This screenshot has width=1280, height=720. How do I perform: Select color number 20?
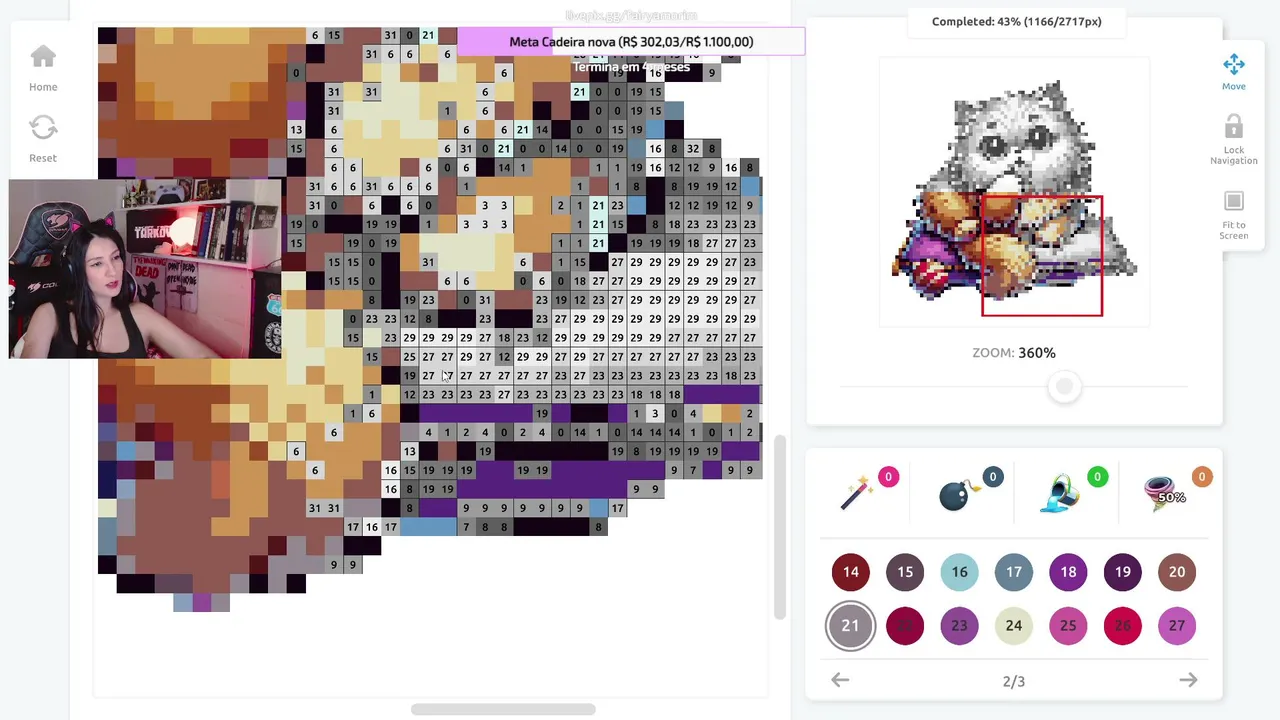[x=1177, y=572]
